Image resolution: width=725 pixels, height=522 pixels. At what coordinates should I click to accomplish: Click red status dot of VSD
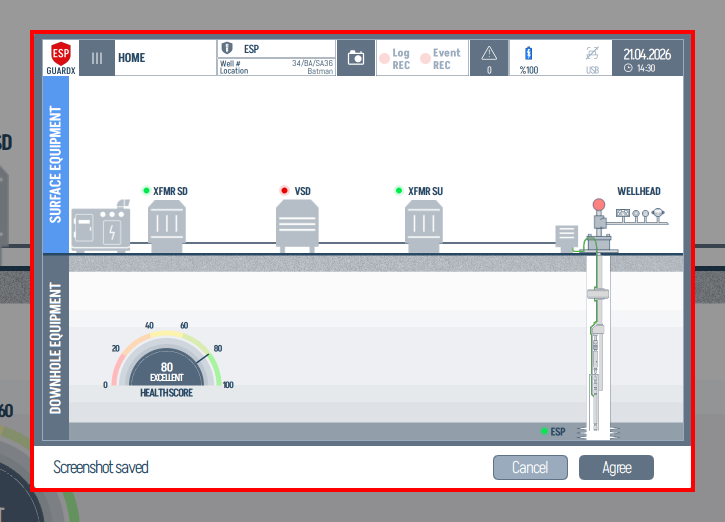284,190
